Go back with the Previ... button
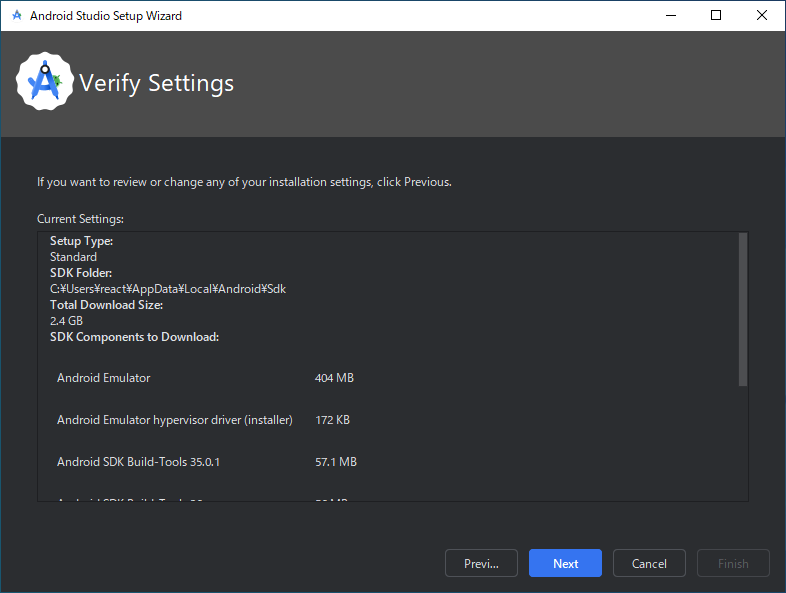This screenshot has width=786, height=593. tap(481, 563)
